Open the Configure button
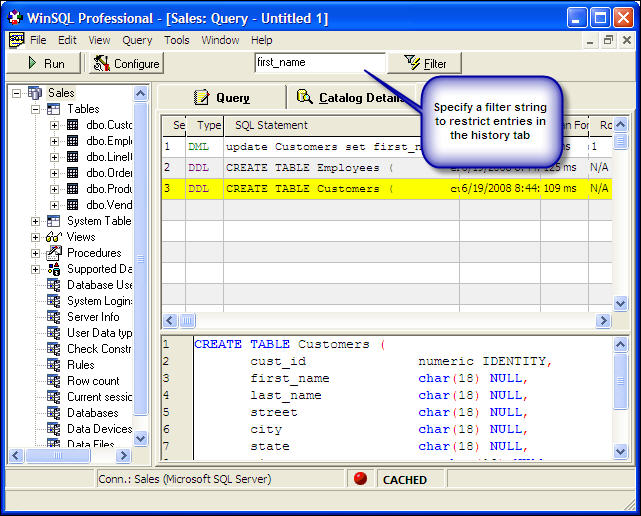This screenshot has height=516, width=641. click(126, 63)
